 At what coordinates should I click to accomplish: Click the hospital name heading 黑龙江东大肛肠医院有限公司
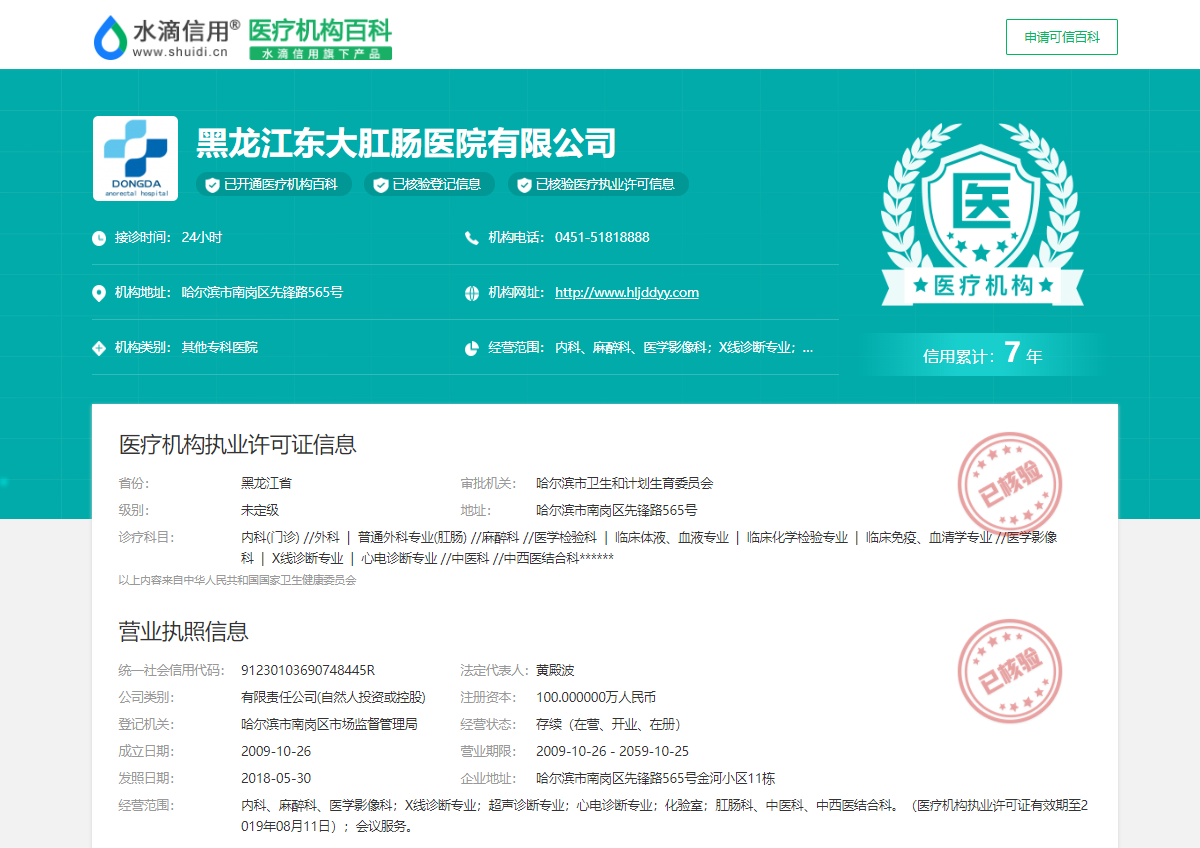405,144
